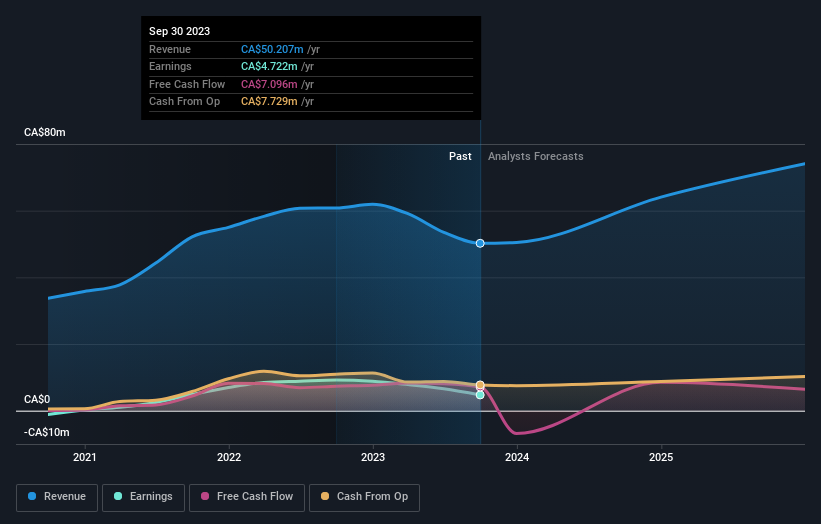Select the 2024 x-axis label
Viewport: 821px width, 524px height.
coord(517,457)
